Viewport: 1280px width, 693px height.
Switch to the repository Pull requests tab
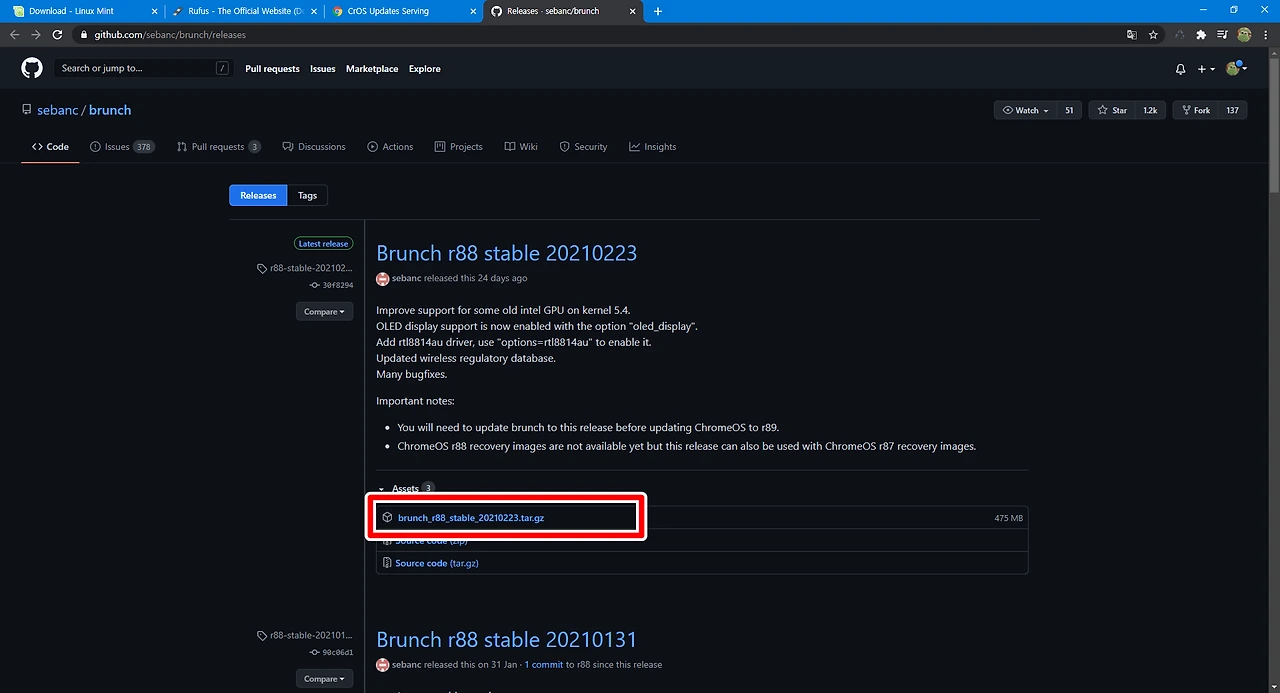click(219, 146)
